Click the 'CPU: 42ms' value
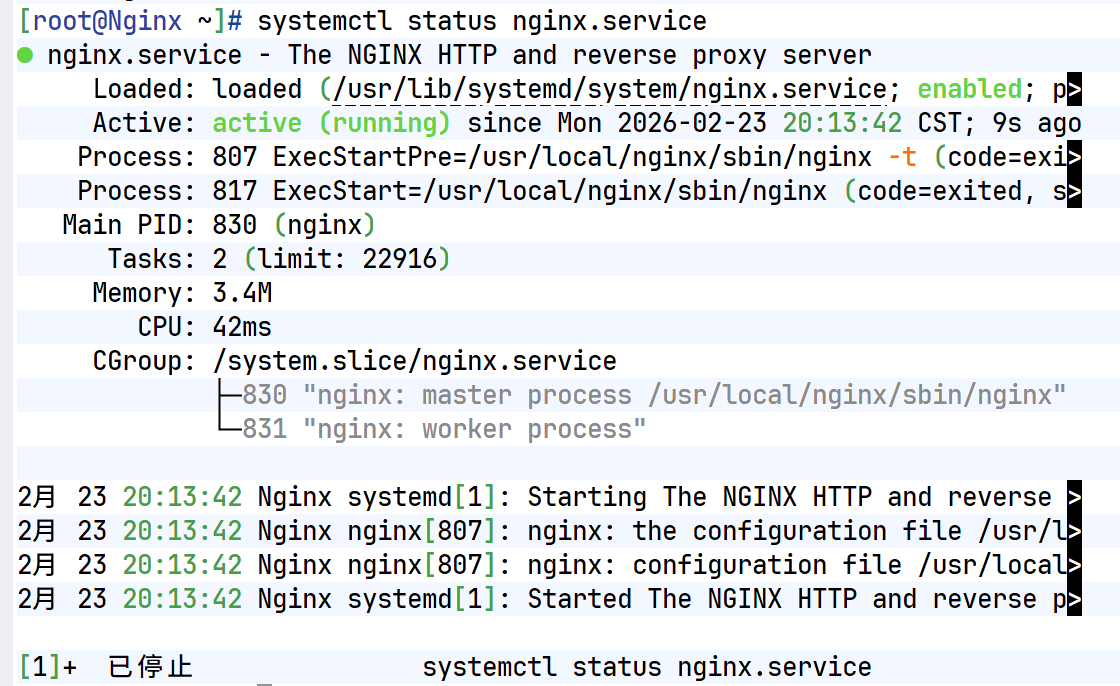1120x686 pixels. tap(242, 327)
